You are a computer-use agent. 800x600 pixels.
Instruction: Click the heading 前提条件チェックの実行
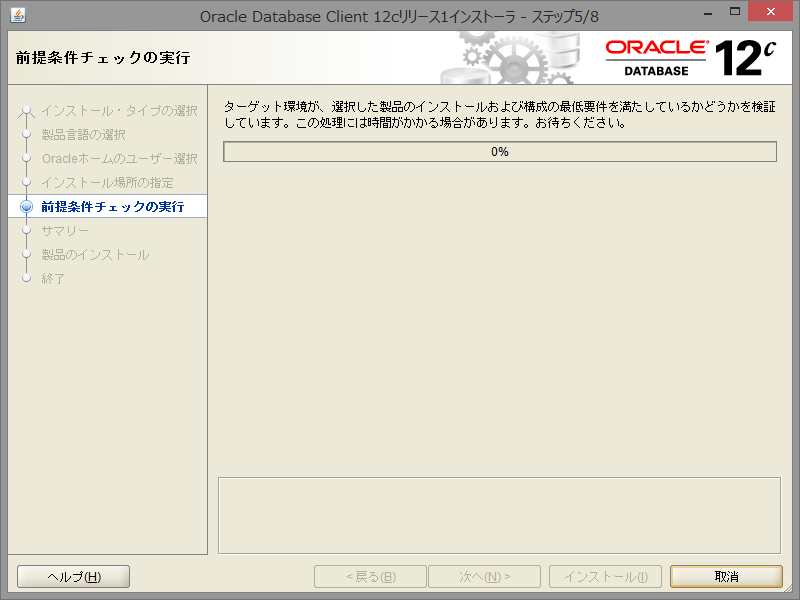103,58
